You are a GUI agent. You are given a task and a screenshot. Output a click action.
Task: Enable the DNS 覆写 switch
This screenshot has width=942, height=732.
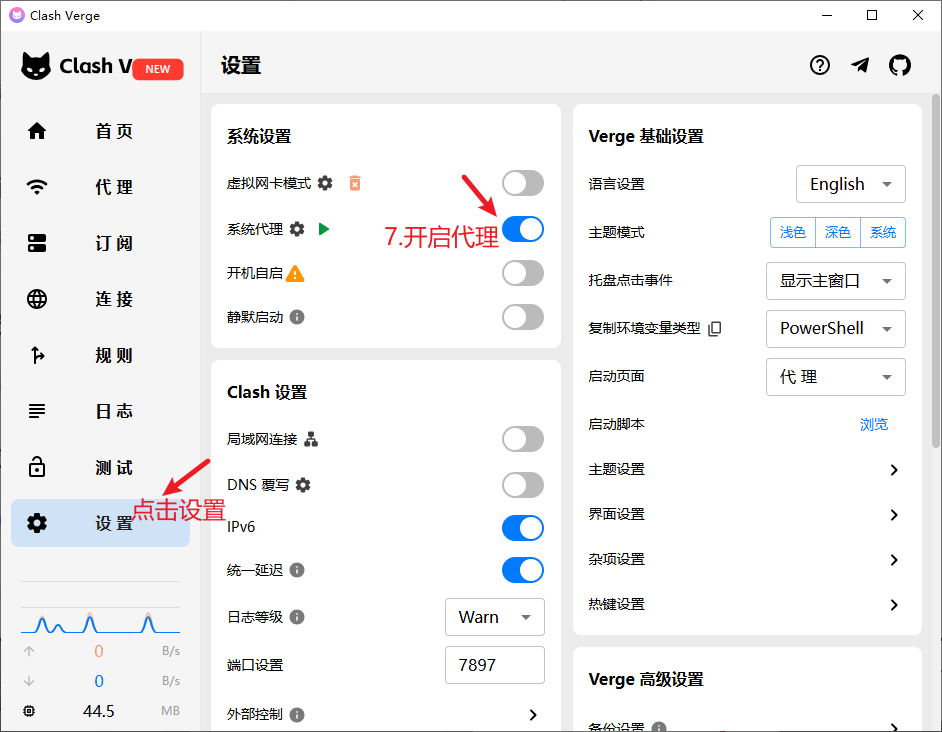click(523, 485)
